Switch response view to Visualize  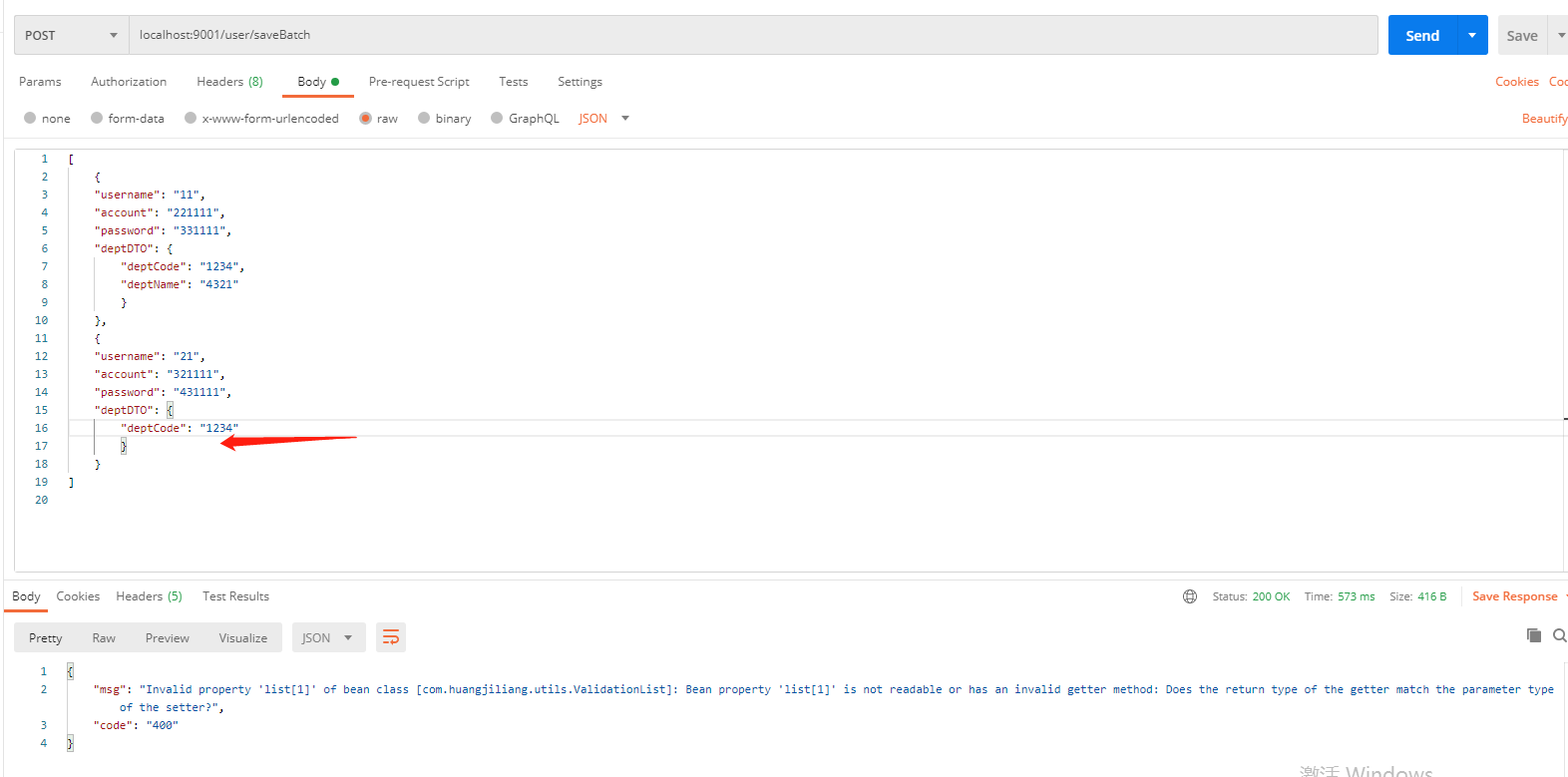(x=243, y=637)
